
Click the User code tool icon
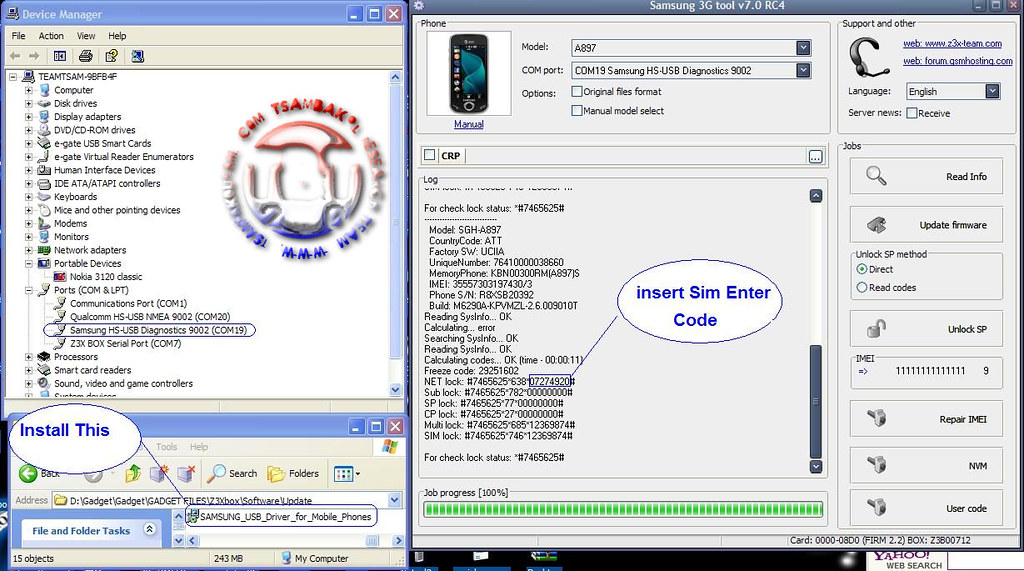[x=876, y=506]
